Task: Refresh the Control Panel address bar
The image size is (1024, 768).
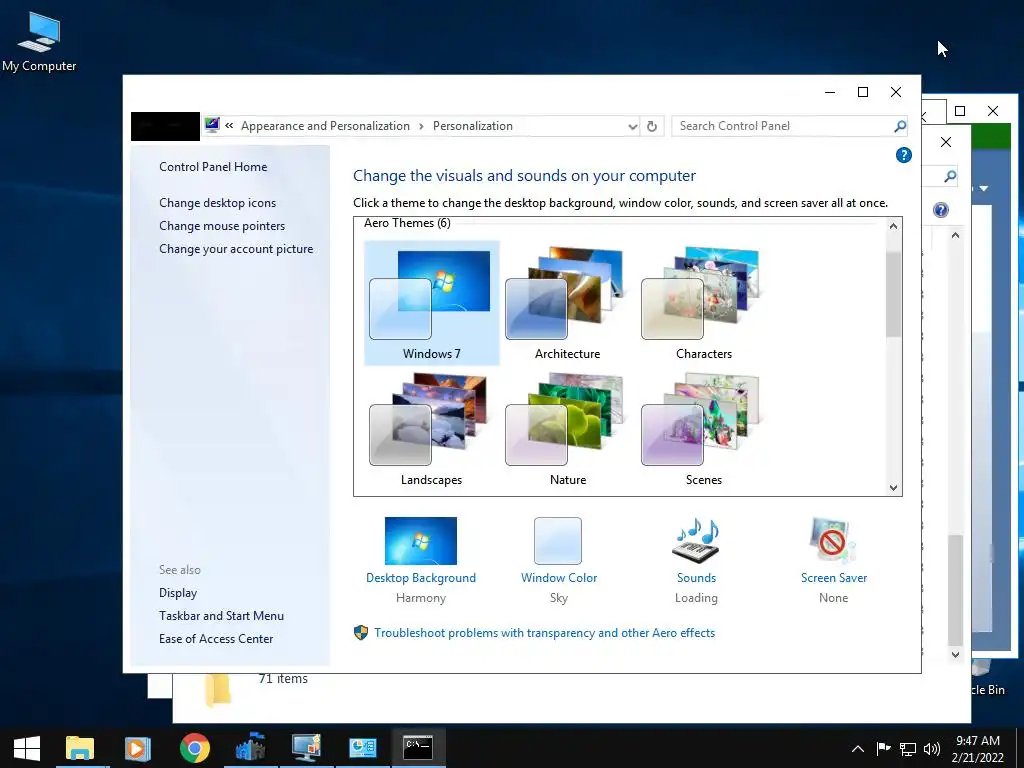Action: (652, 126)
